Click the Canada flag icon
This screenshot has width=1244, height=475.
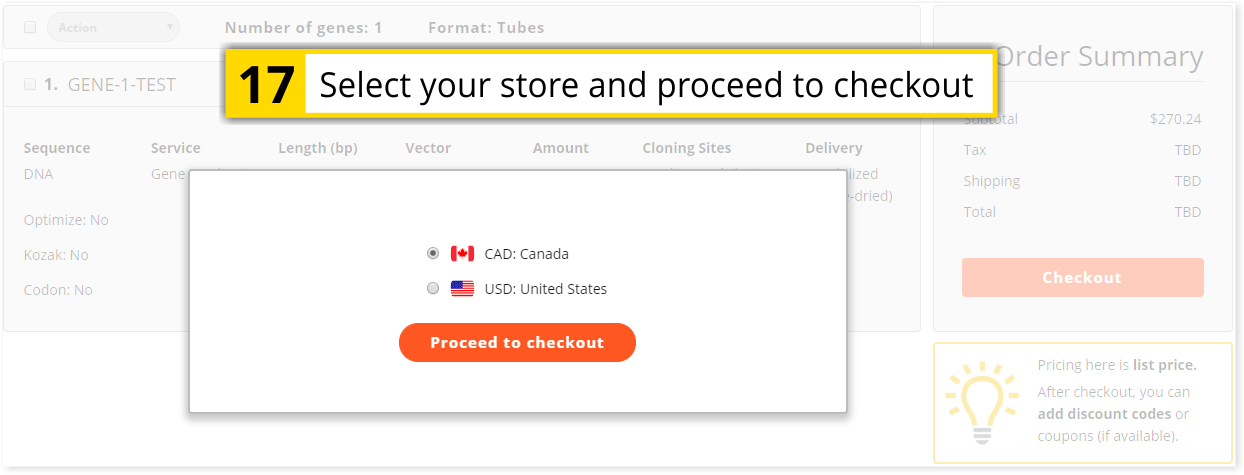tap(462, 253)
